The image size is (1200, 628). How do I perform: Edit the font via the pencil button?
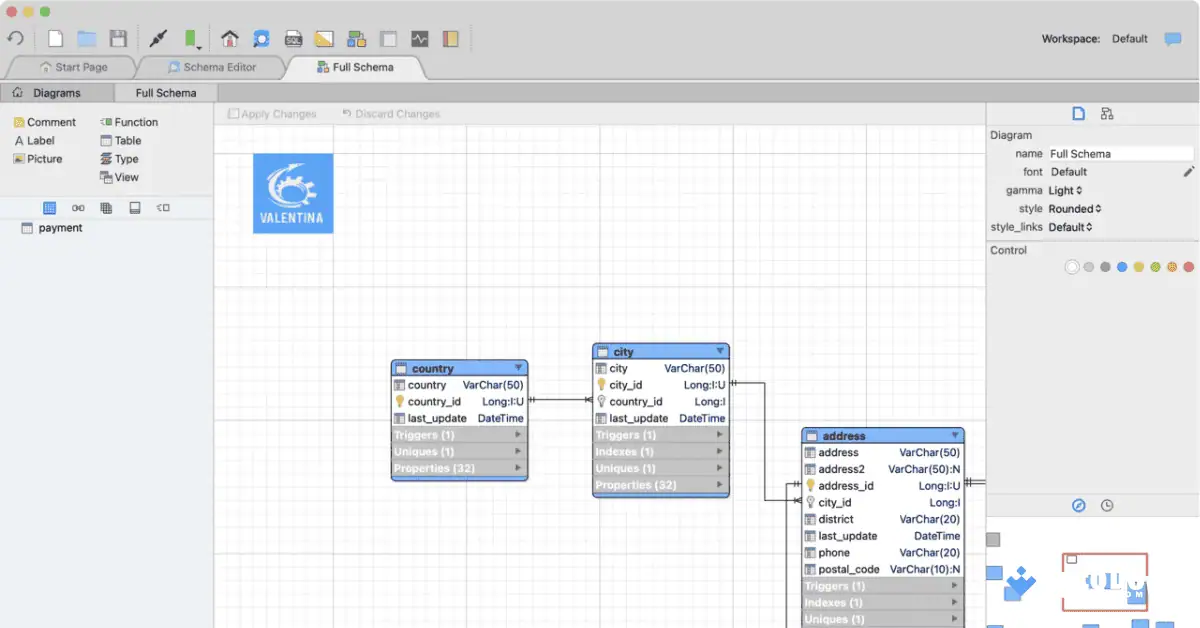pyautogui.click(x=1188, y=171)
